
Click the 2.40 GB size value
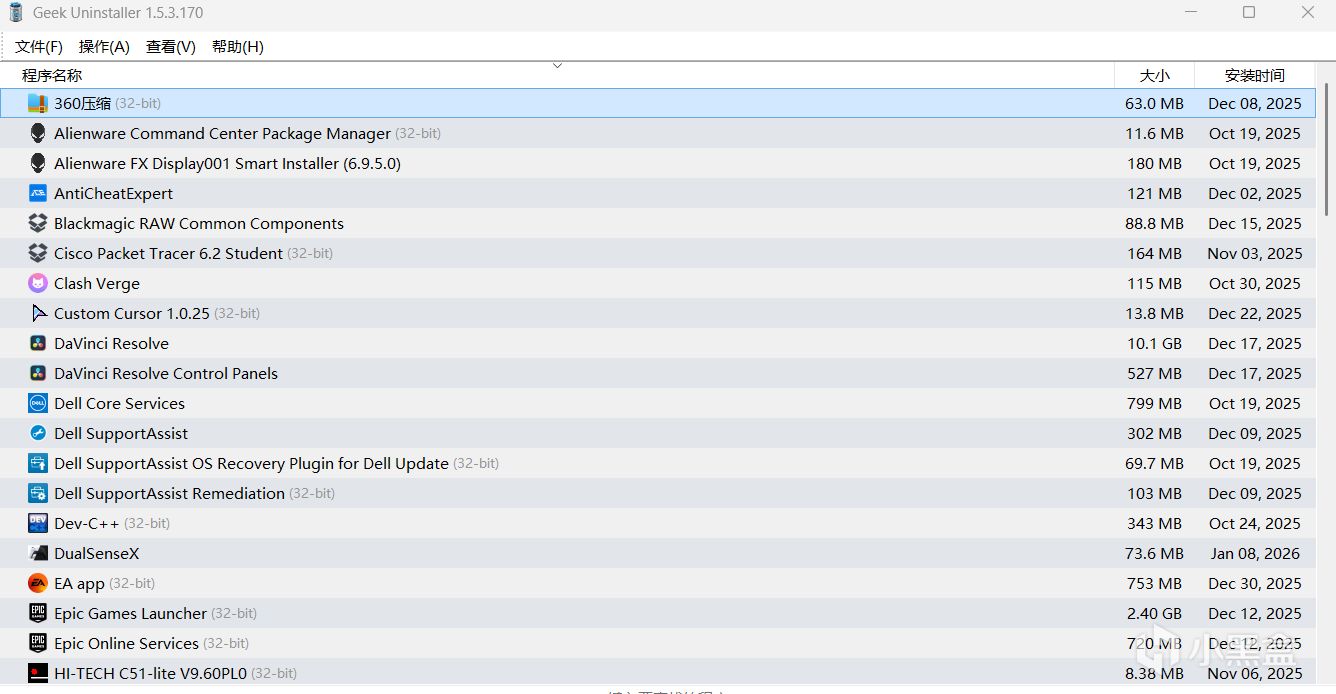click(1155, 613)
